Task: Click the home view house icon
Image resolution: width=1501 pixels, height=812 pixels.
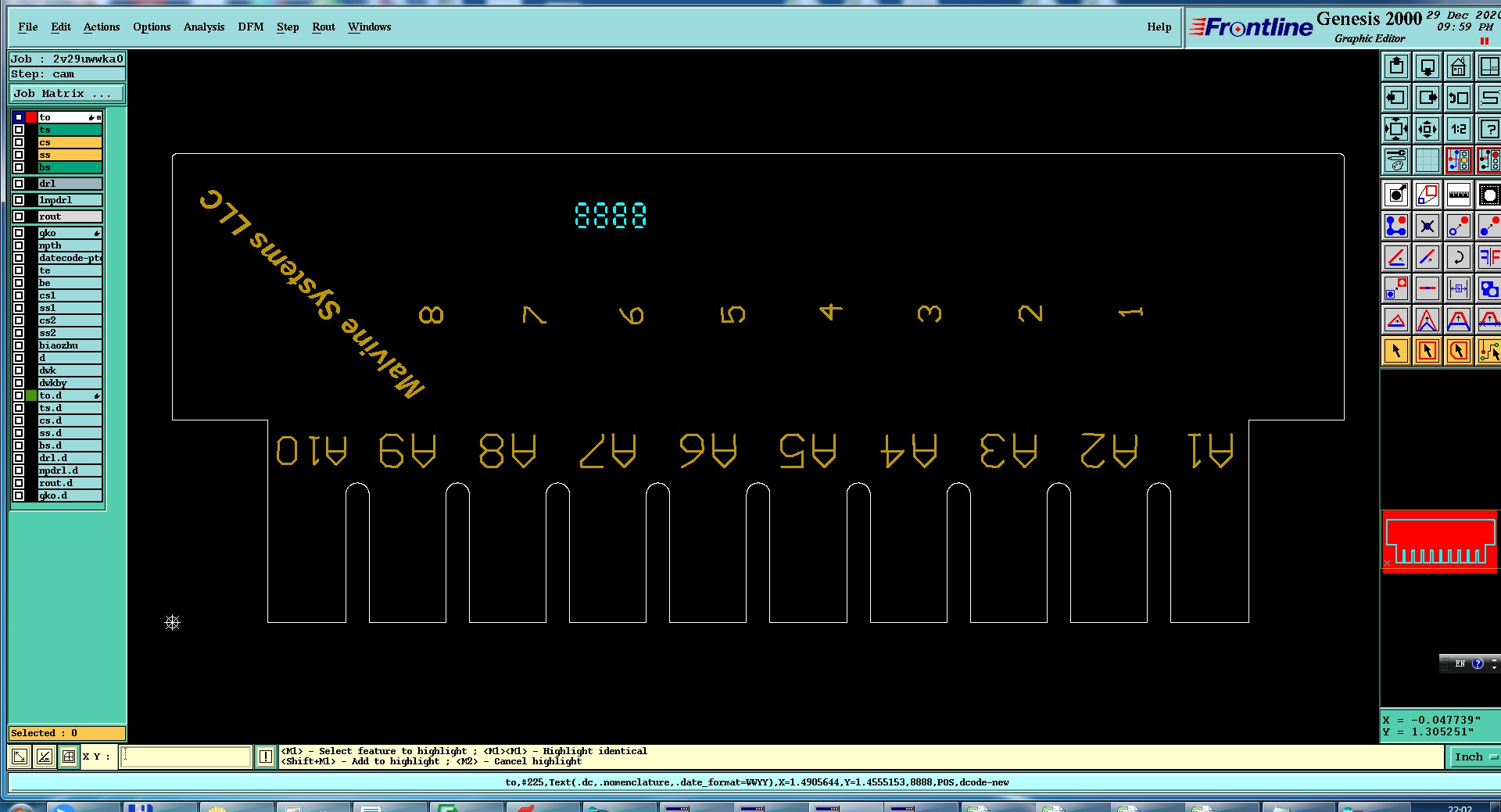Action: pyautogui.click(x=1459, y=67)
